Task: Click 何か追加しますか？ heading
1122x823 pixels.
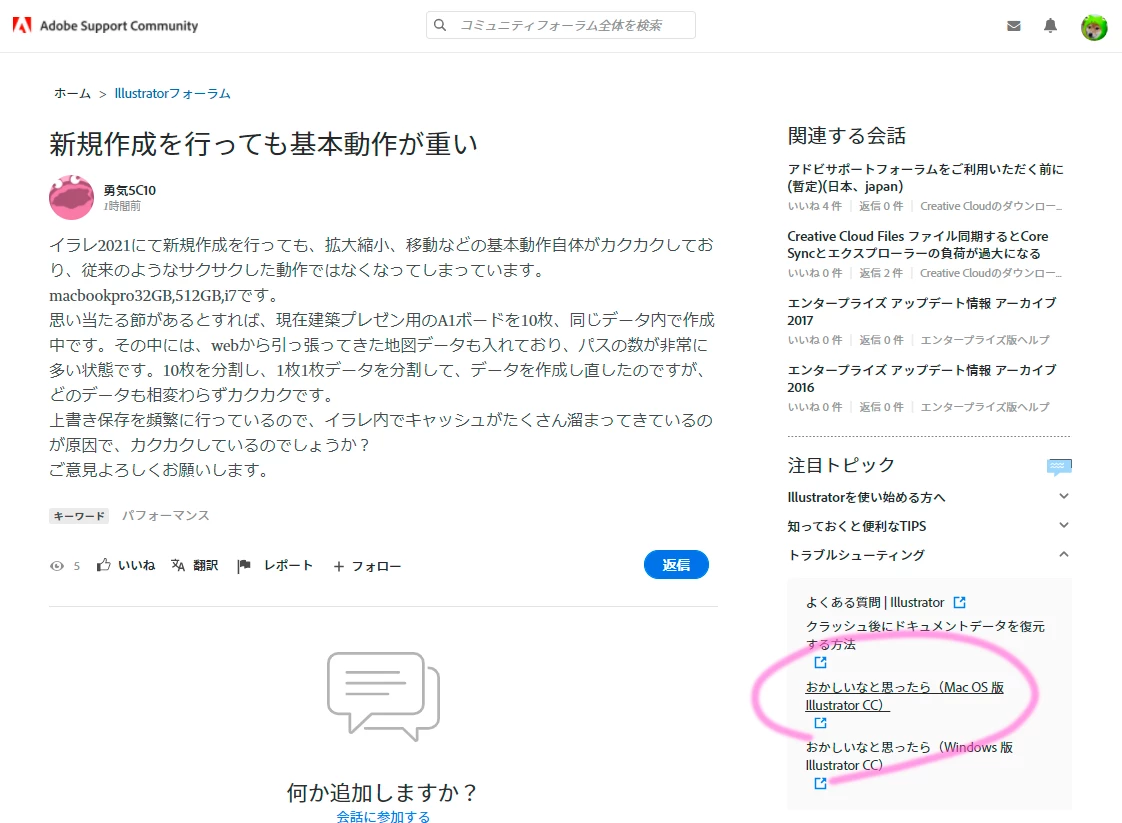Action: [382, 792]
